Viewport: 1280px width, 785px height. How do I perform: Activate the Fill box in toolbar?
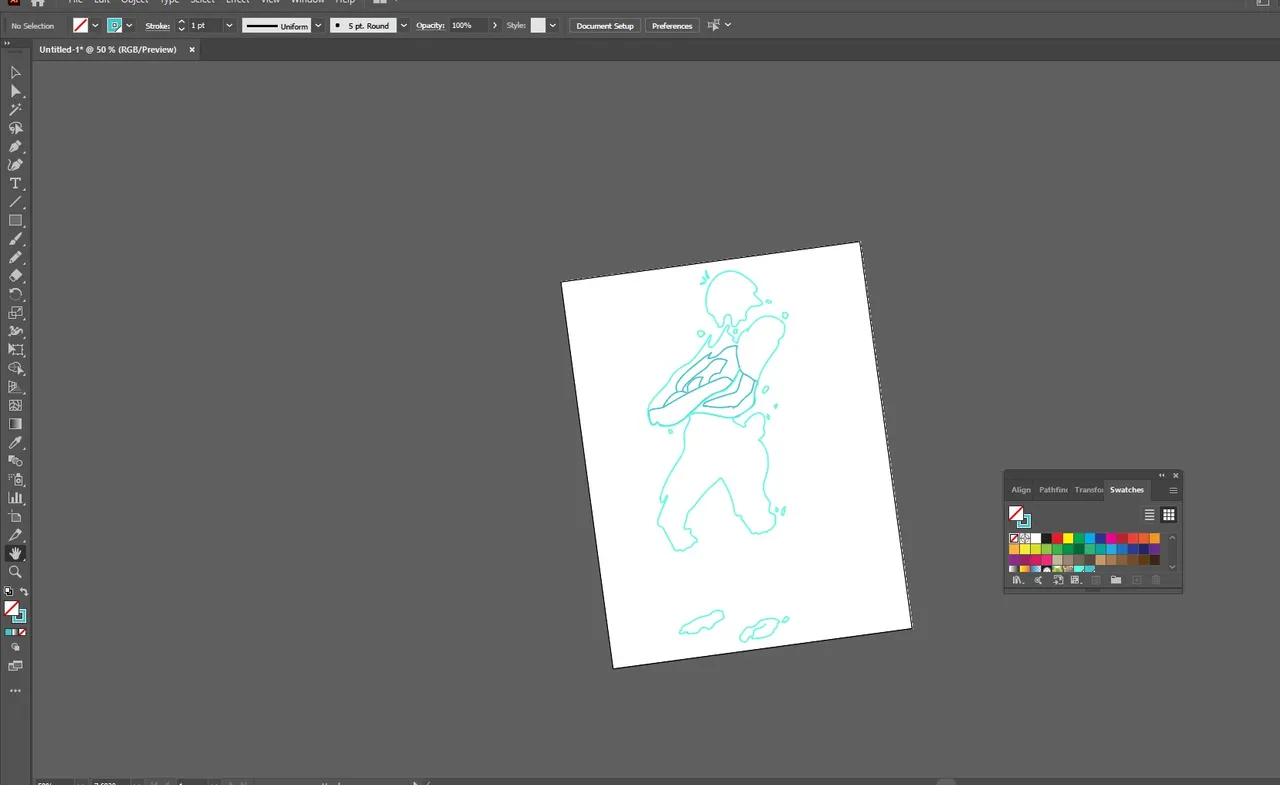[11, 608]
